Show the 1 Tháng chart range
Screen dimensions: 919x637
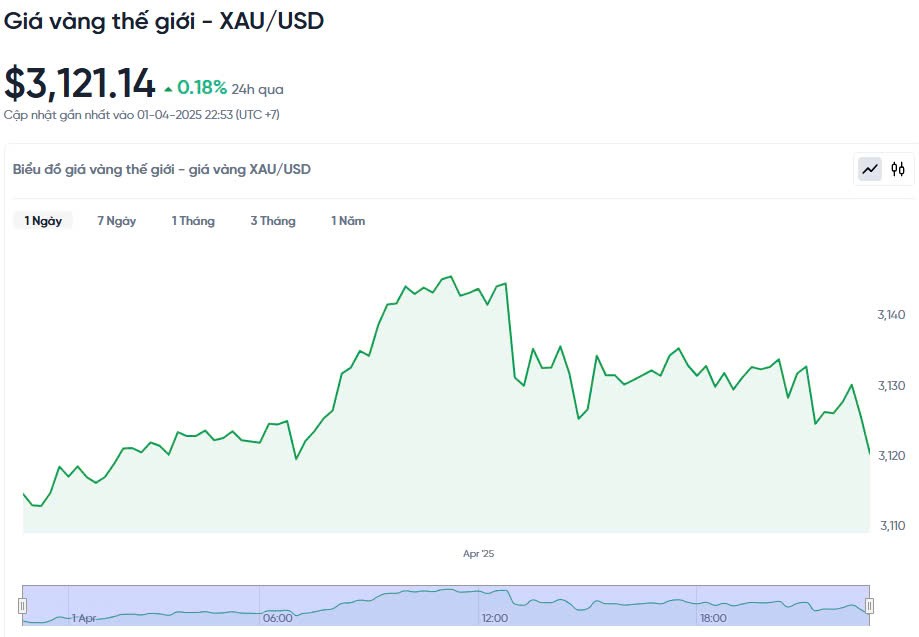193,221
